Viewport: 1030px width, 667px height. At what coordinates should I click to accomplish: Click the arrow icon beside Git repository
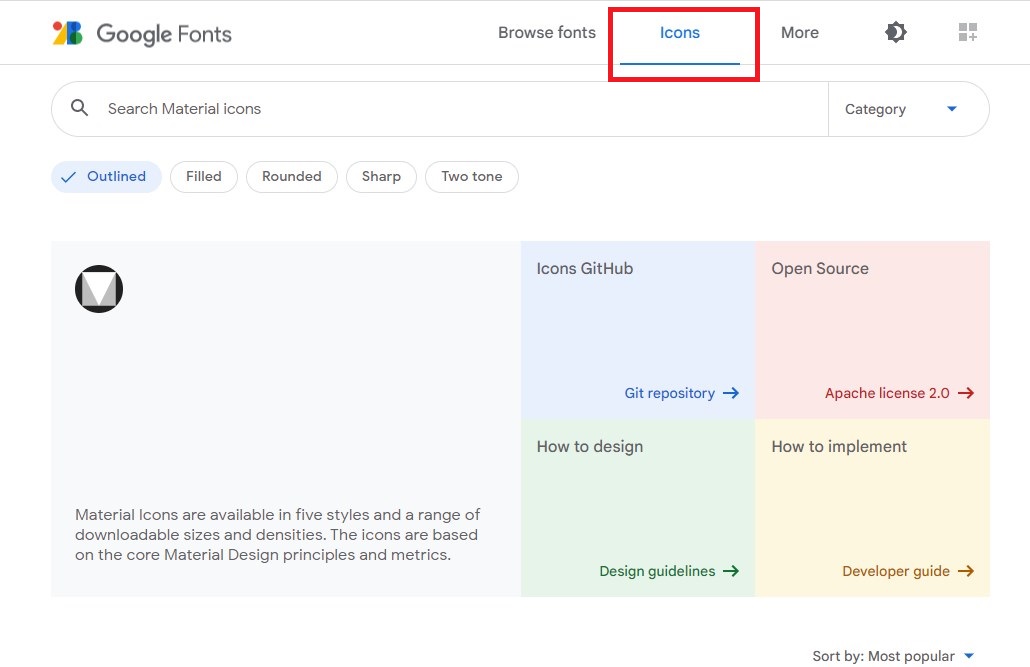731,393
